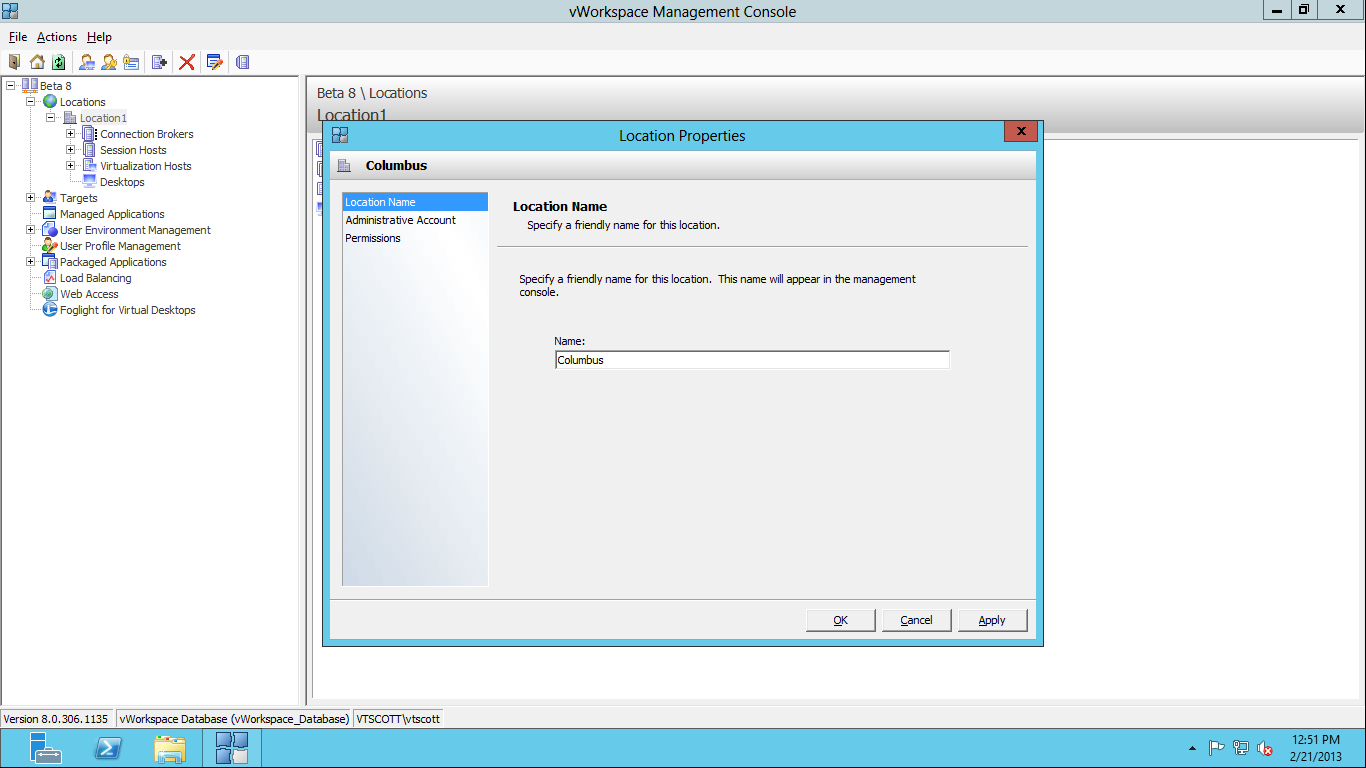This screenshot has width=1366, height=768.
Task: Click the User Environment Management icon
Action: [x=50, y=230]
